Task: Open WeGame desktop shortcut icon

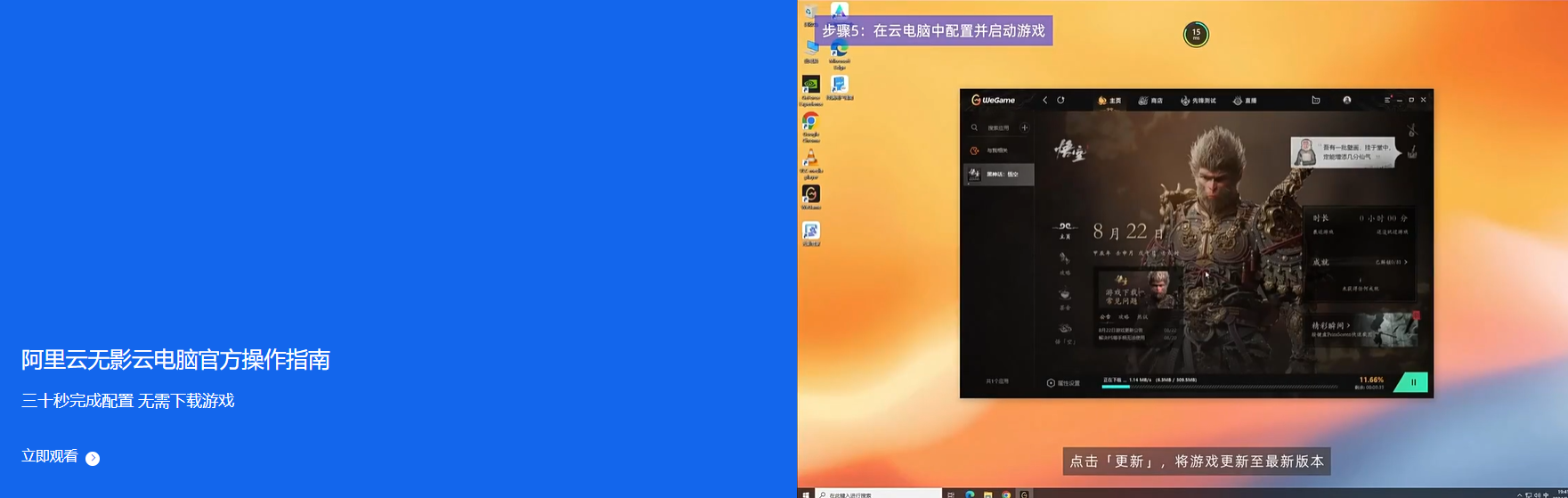Action: [811, 196]
